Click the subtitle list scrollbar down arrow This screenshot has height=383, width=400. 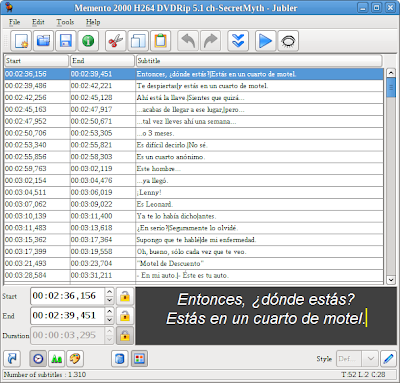point(391,280)
